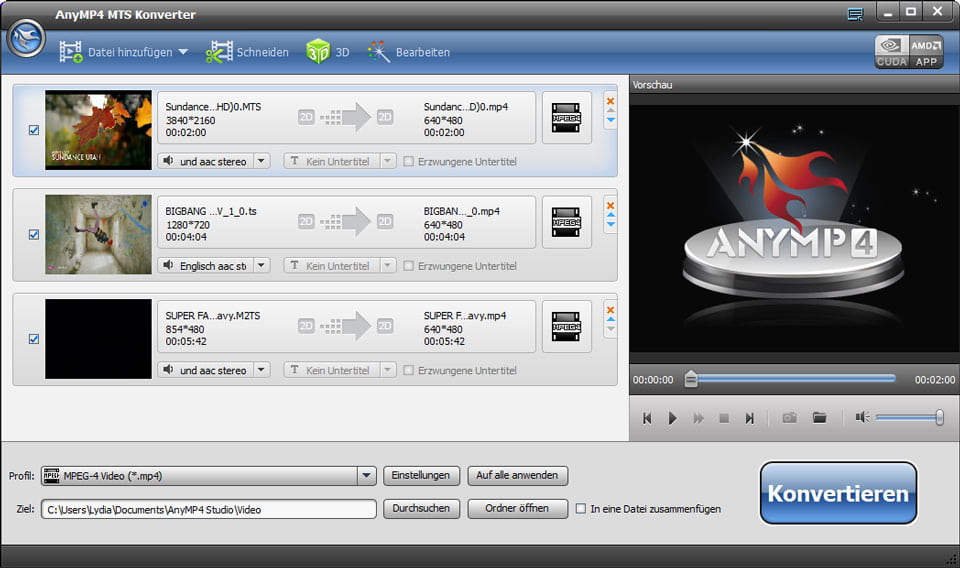Toggle NVIDIA CUDA acceleration icon
This screenshot has height=568, width=960.
point(891,51)
